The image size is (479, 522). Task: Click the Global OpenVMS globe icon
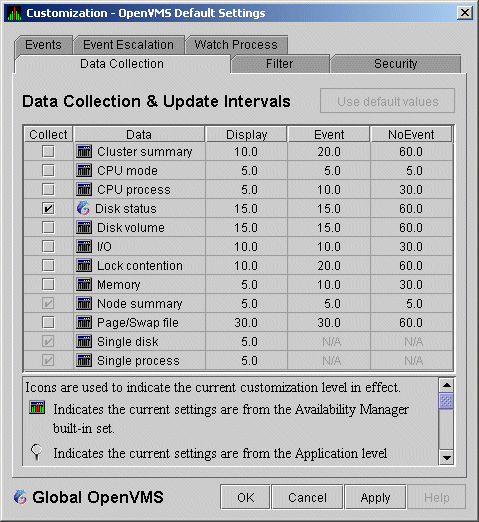click(x=20, y=497)
